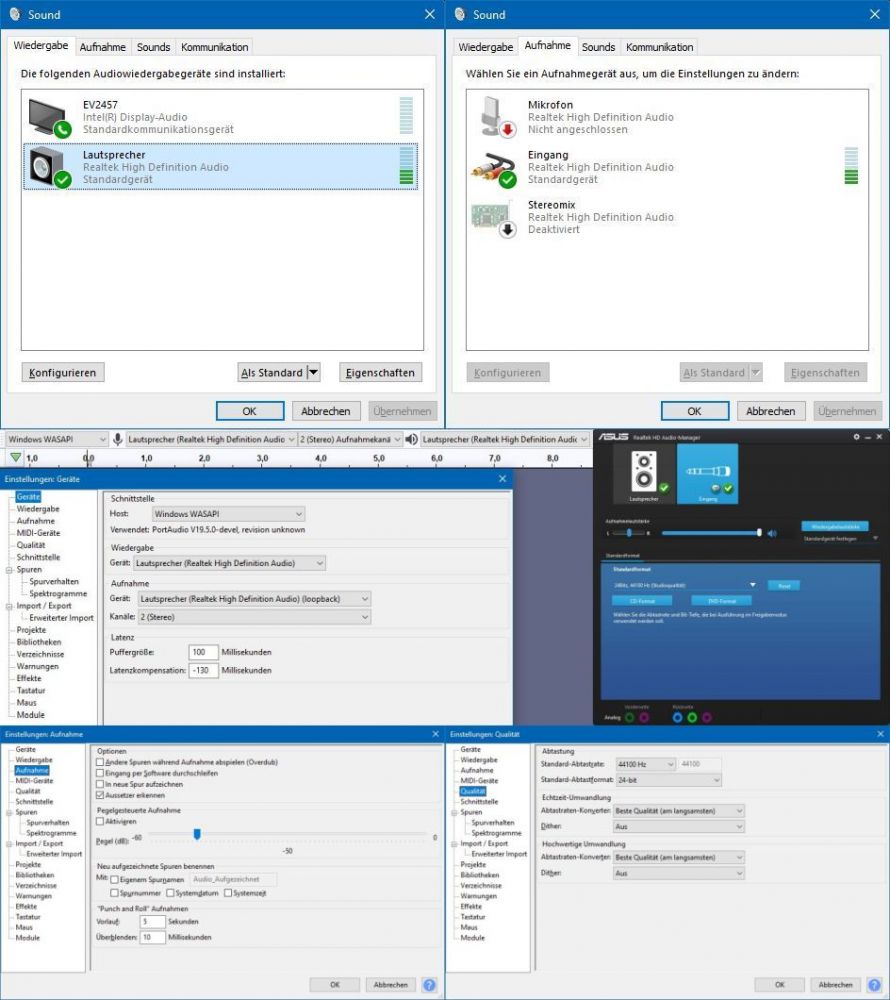Adjust the Pegel (dB) slider handle
The height and width of the screenshot is (1000, 890).
197,834
